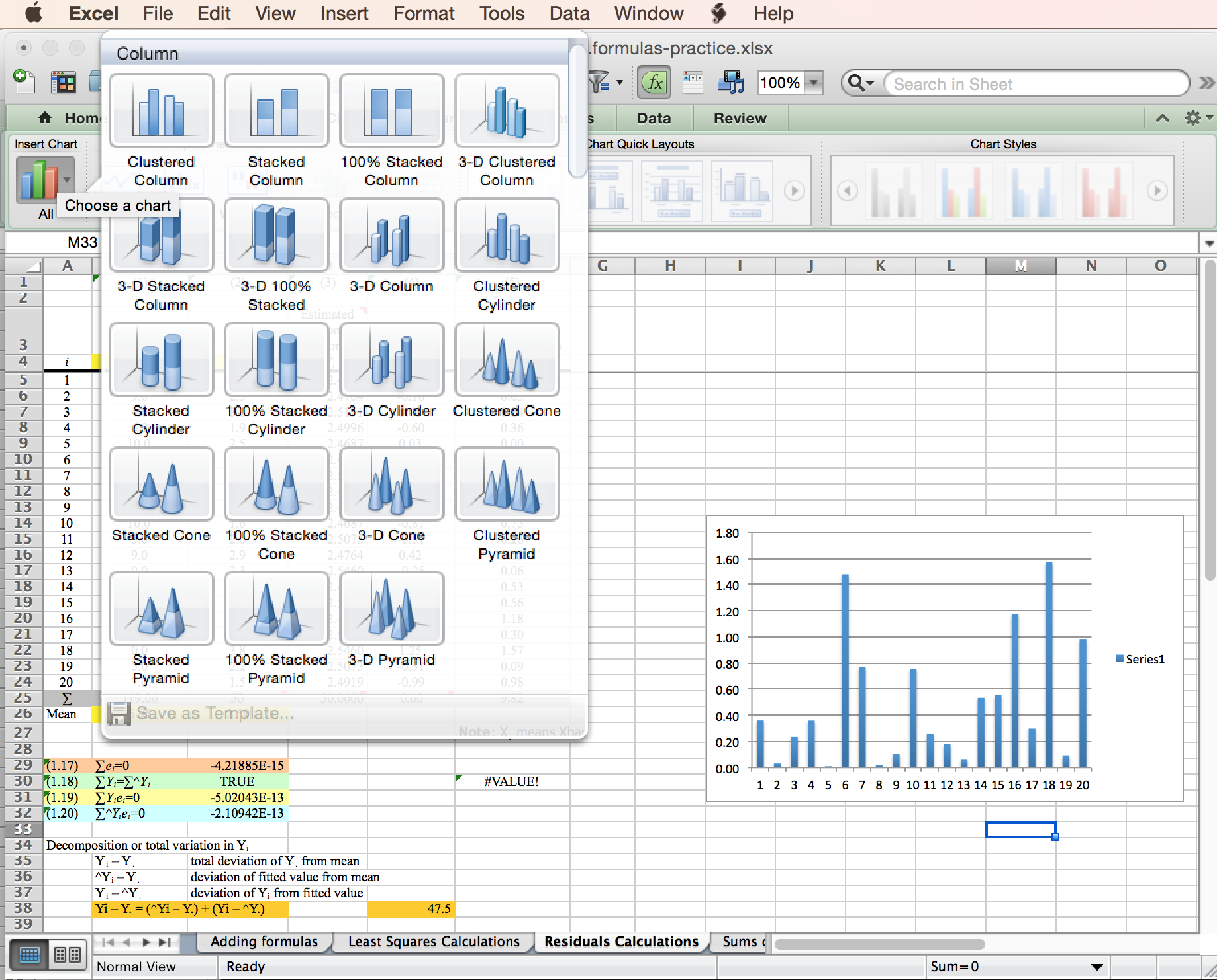1217x980 pixels.
Task: Open the zoom percentage dropdown
Action: [x=814, y=83]
